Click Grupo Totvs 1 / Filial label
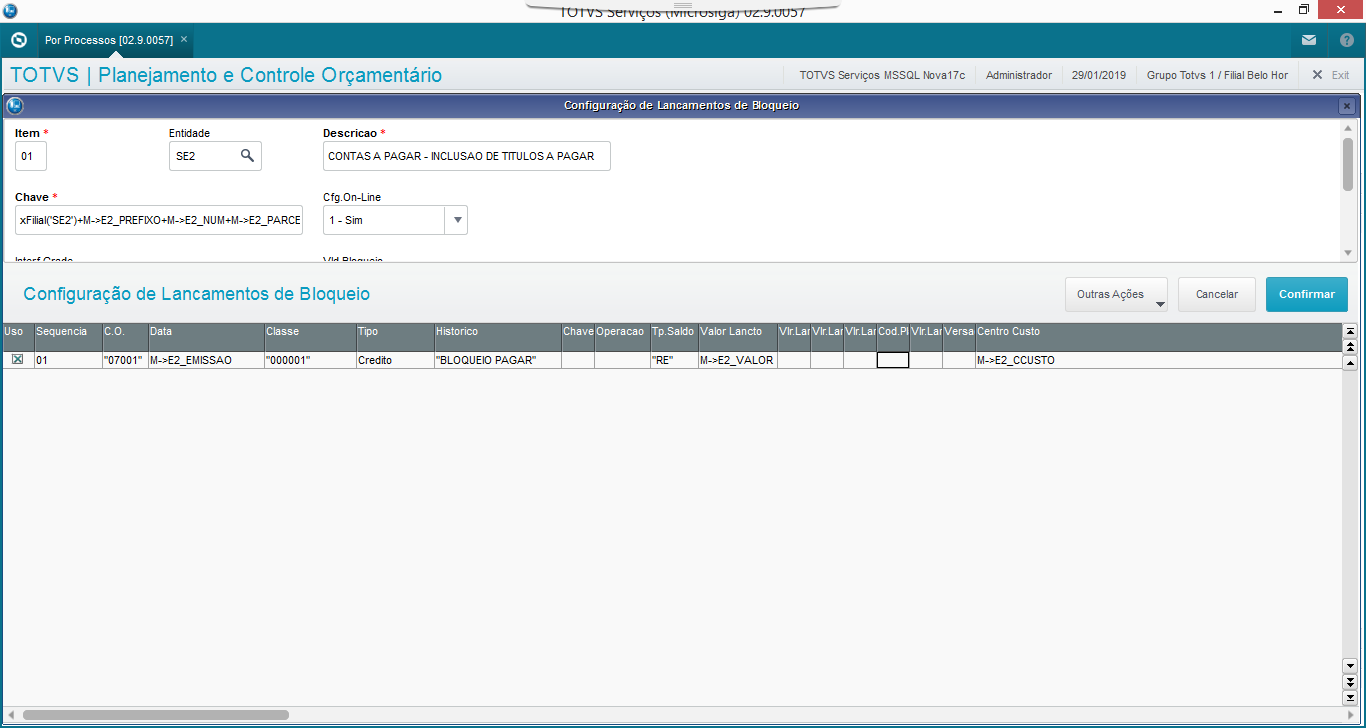The width and height of the screenshot is (1366, 728). click(1217, 75)
